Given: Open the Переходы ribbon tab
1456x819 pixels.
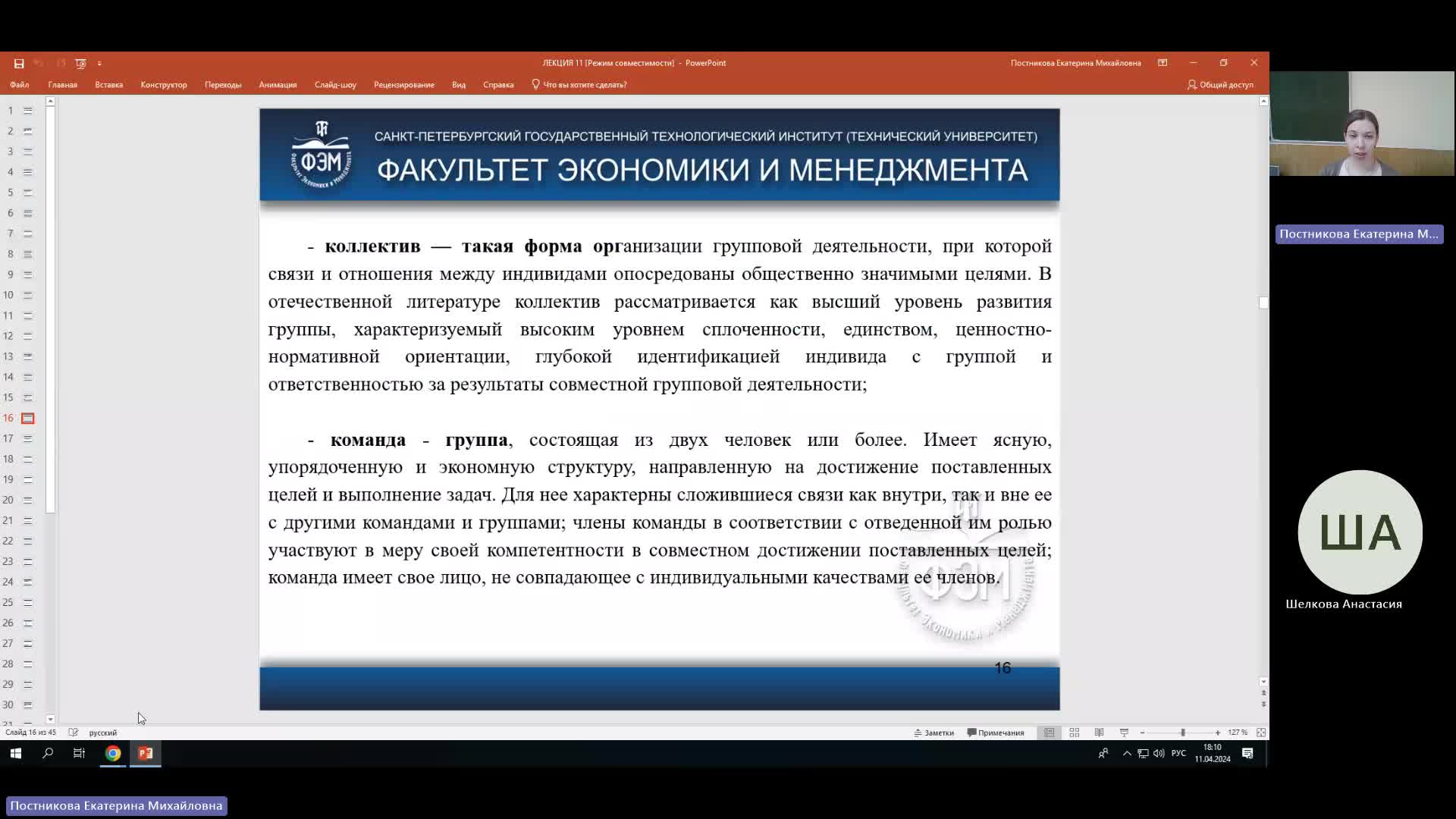Looking at the screenshot, I should click(223, 85).
